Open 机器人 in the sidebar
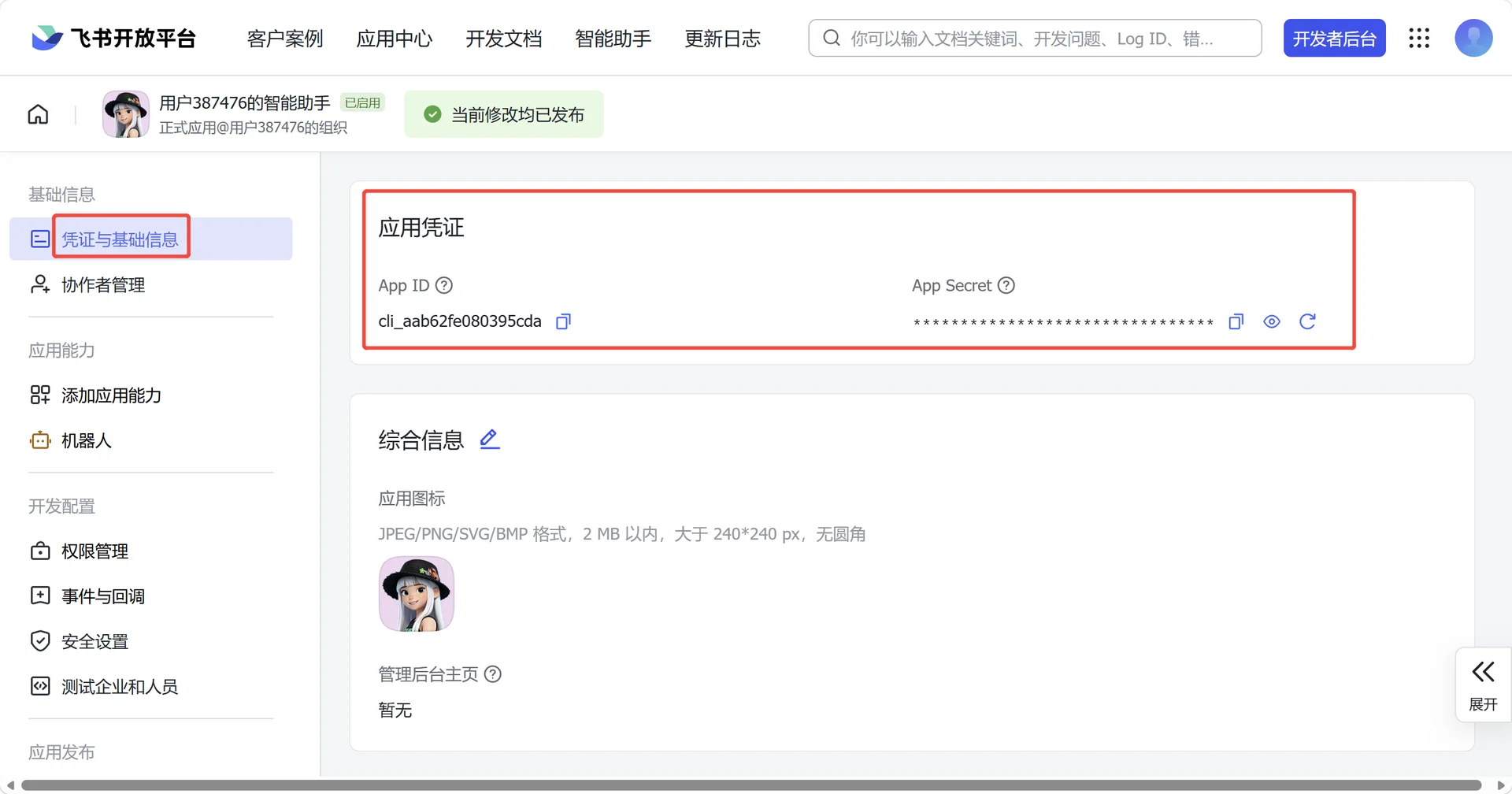The image size is (1512, 794). pos(87,440)
